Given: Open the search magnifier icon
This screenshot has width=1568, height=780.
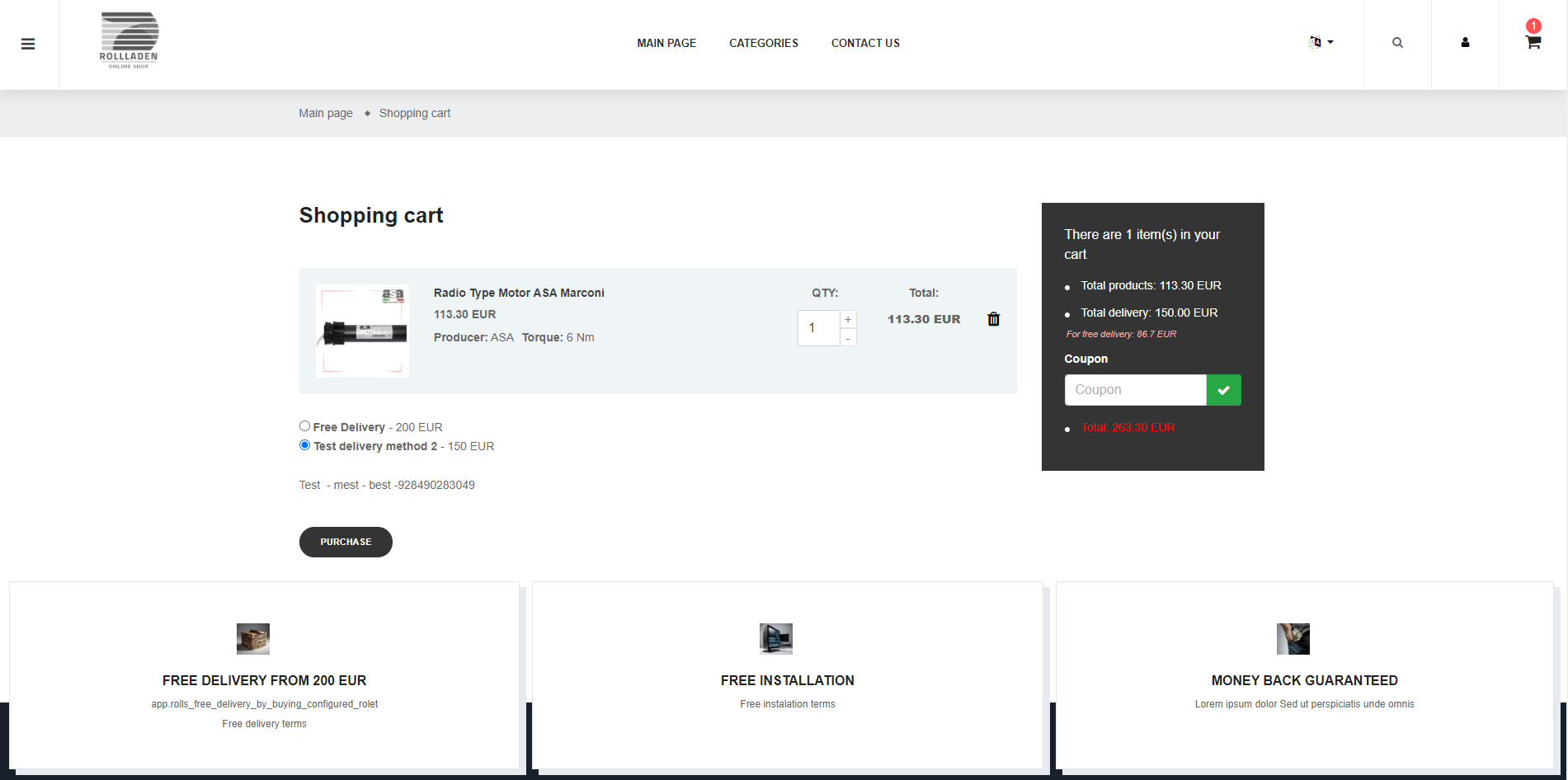Looking at the screenshot, I should (x=1397, y=43).
